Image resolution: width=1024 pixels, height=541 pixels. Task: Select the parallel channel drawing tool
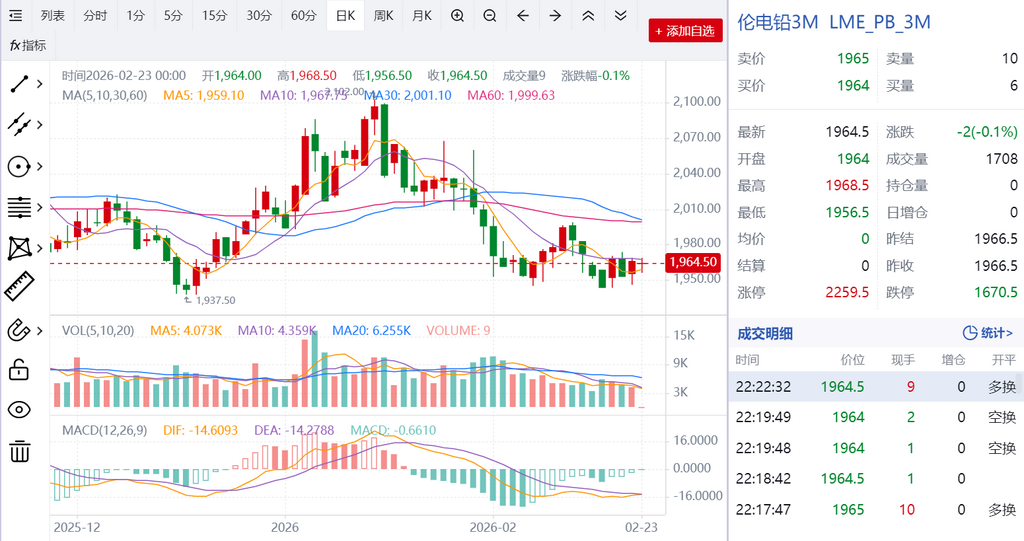(x=19, y=125)
